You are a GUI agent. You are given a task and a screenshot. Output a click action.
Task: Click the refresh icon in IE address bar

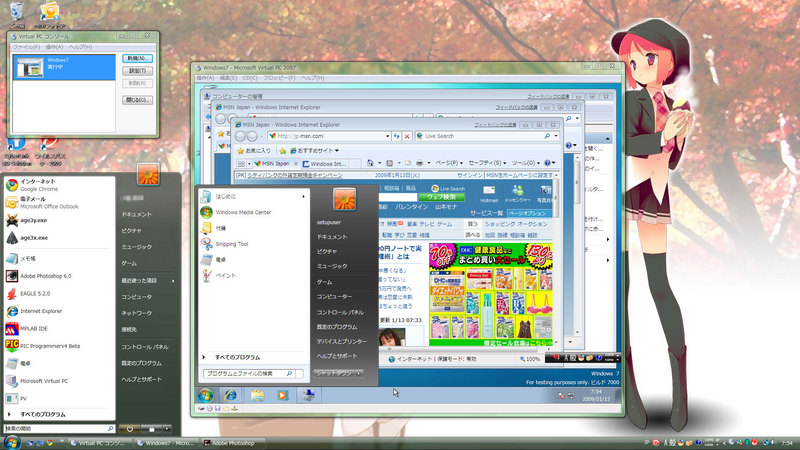coord(396,136)
